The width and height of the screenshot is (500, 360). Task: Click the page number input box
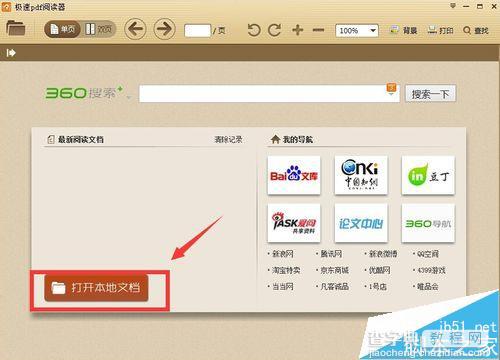(197, 31)
